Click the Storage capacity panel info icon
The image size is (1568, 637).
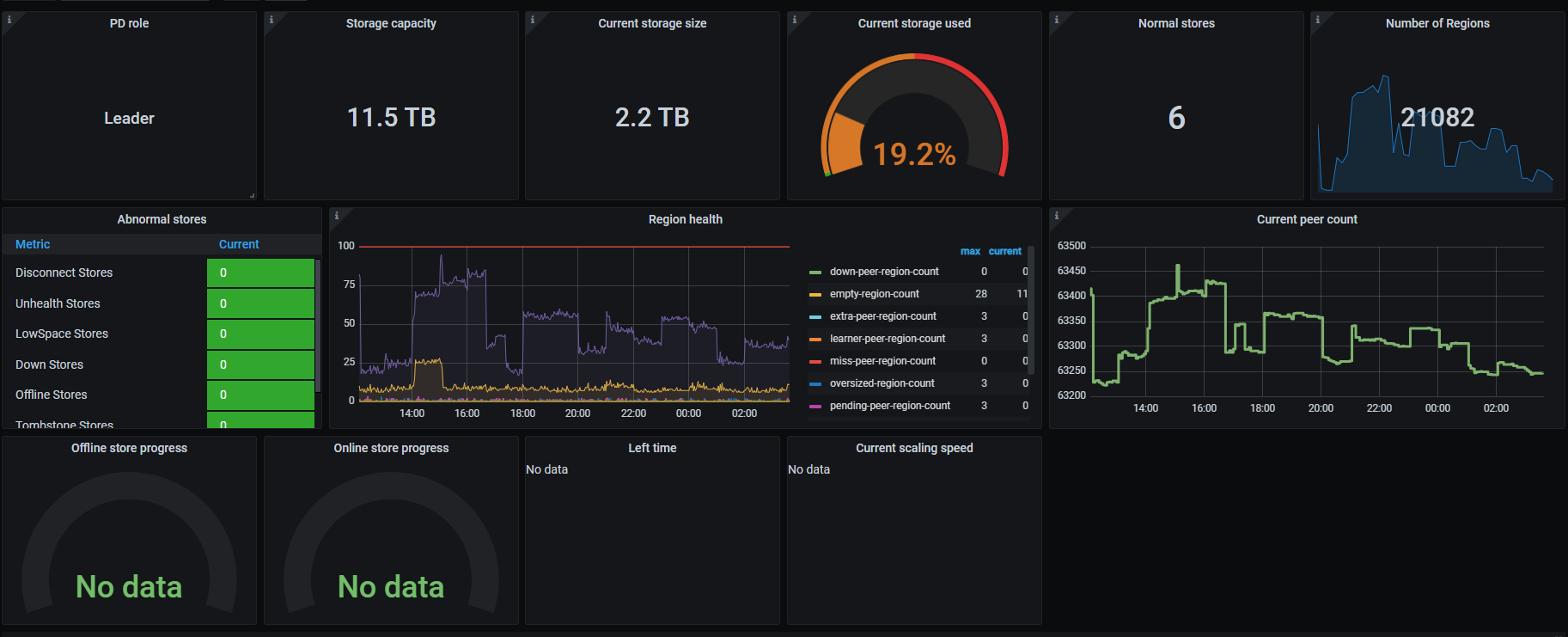point(271,20)
